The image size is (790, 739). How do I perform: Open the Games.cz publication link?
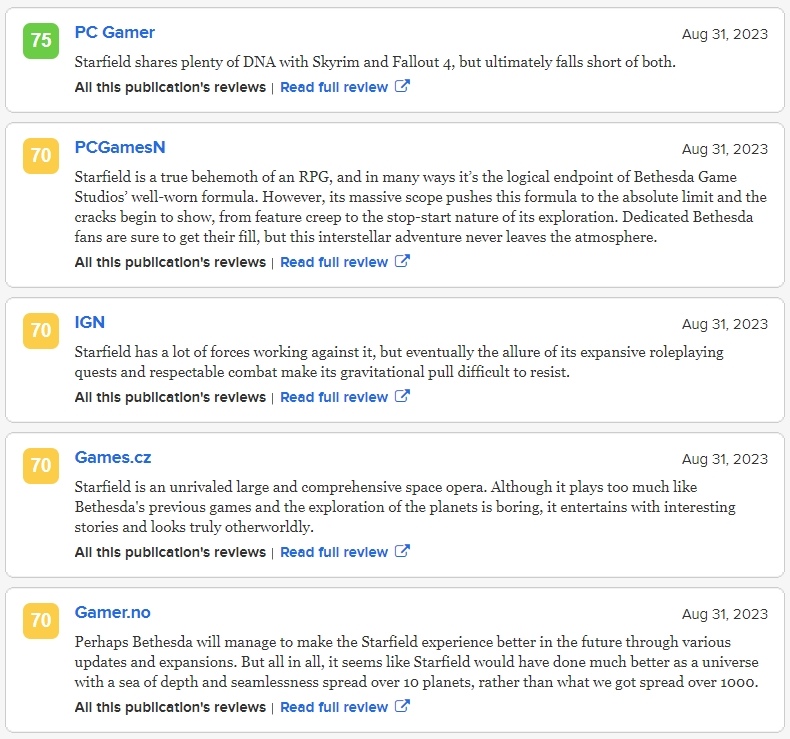113,457
